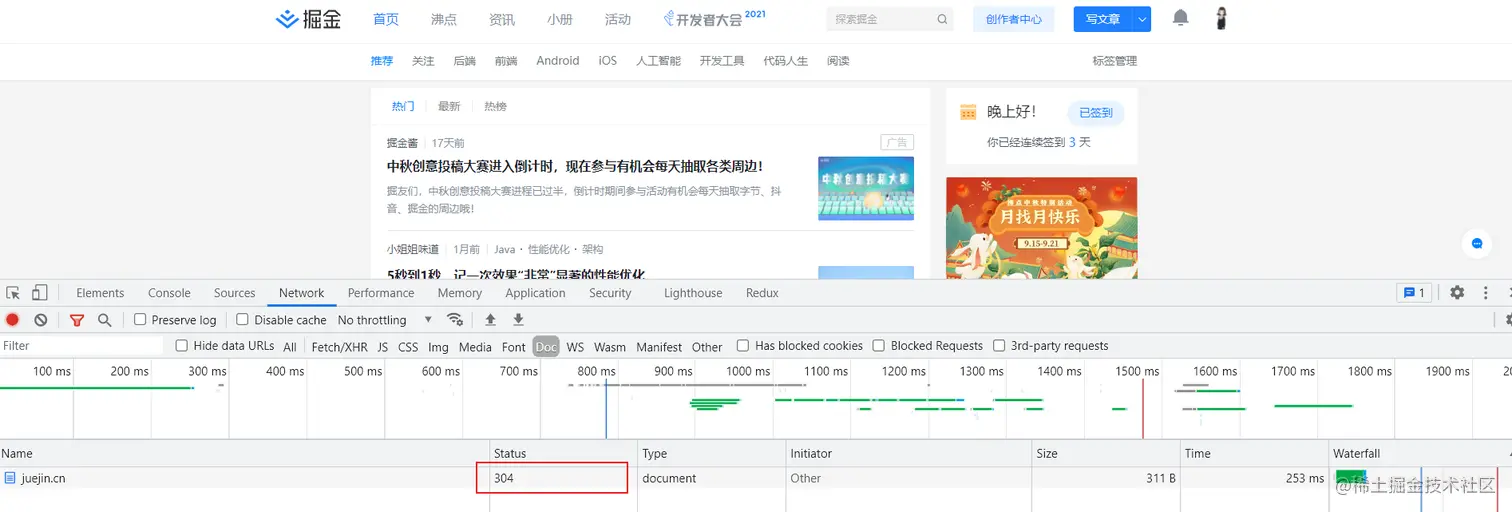This screenshot has width=1512, height=512.
Task: Select the Doc request filter
Action: coord(546,347)
